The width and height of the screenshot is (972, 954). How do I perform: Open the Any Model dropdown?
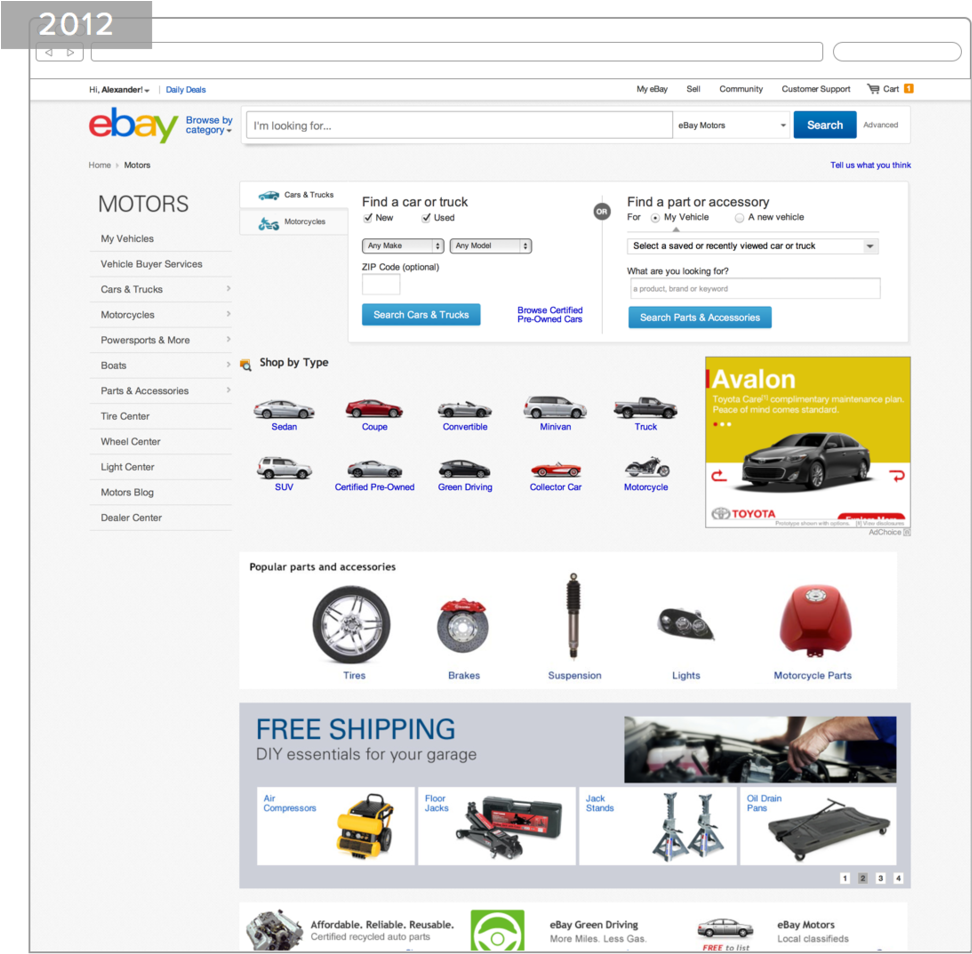coord(490,245)
